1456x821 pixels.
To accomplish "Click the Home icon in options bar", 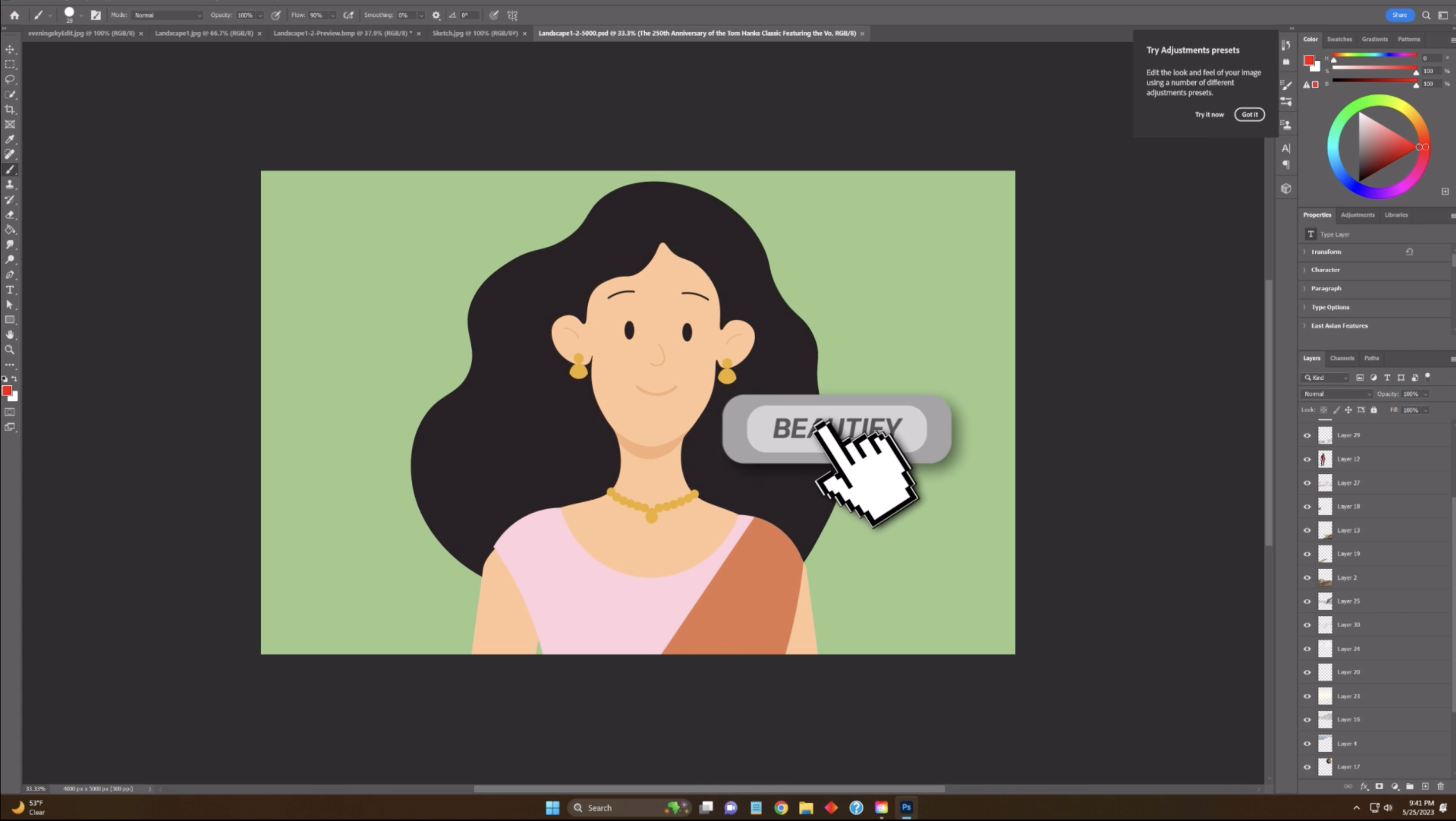I will 15,15.
